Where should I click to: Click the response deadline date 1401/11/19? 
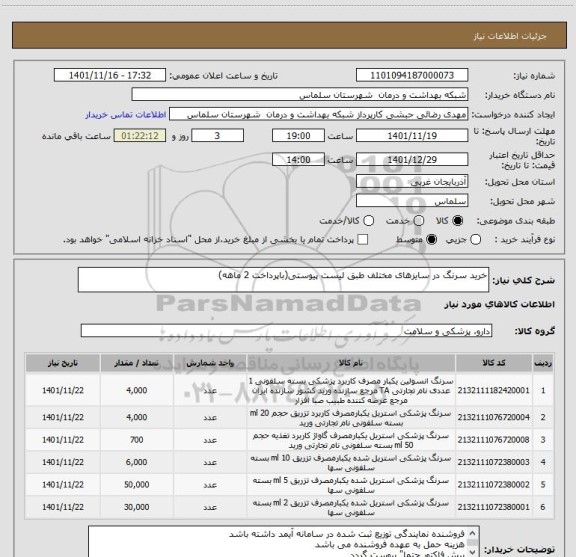[x=412, y=136]
